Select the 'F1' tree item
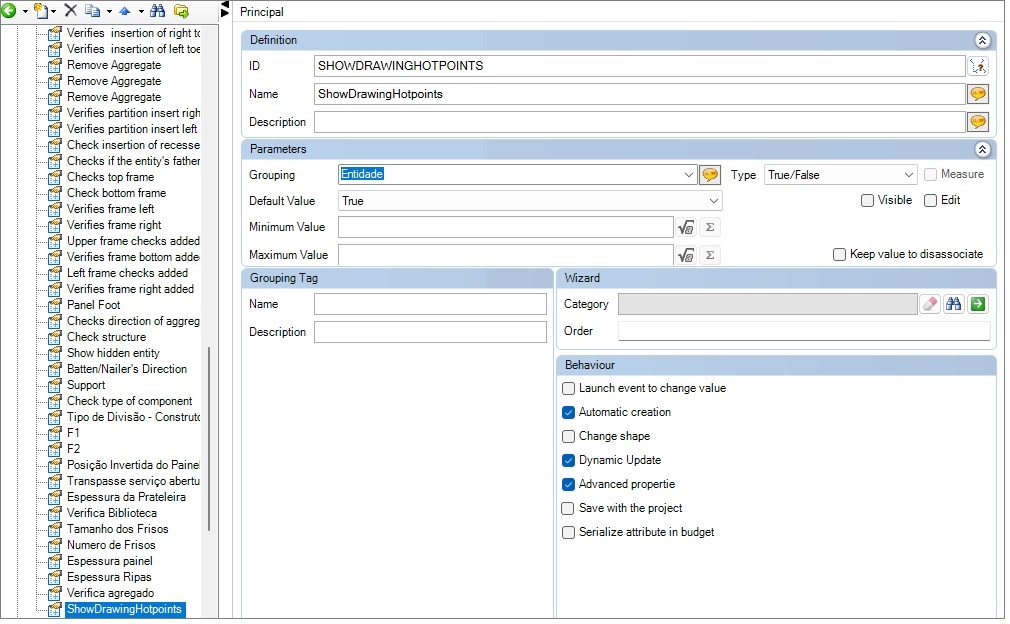1010x624 pixels. 73,433
